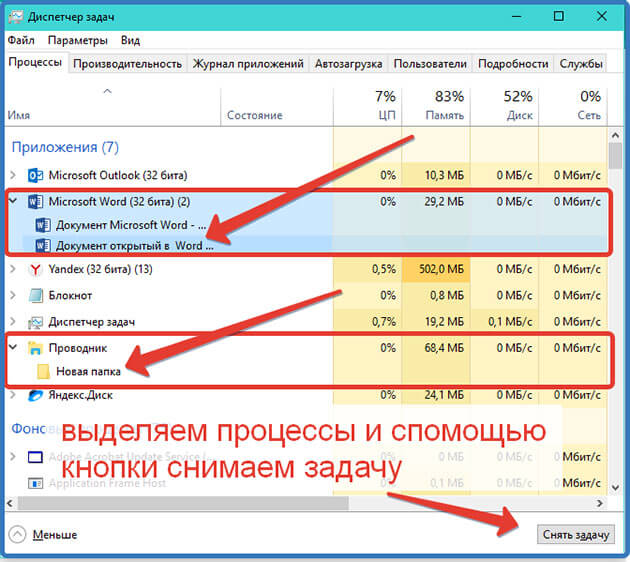
Task: Click the Проводник explorer folder icon
Action: click(35, 348)
